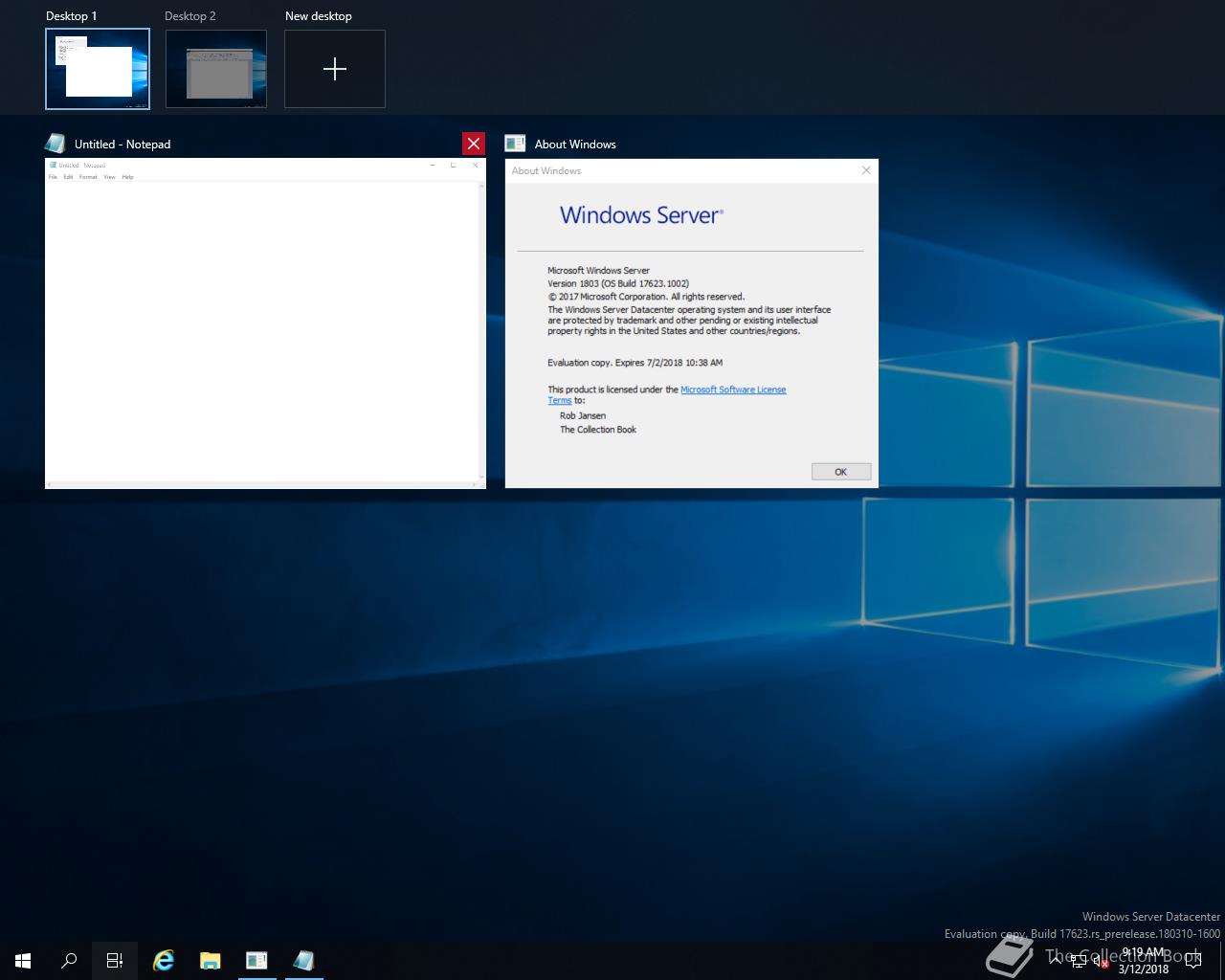Screen dimensions: 1225x980
Task: Click the "Rob Jansen" licensee name
Action: 583,416
